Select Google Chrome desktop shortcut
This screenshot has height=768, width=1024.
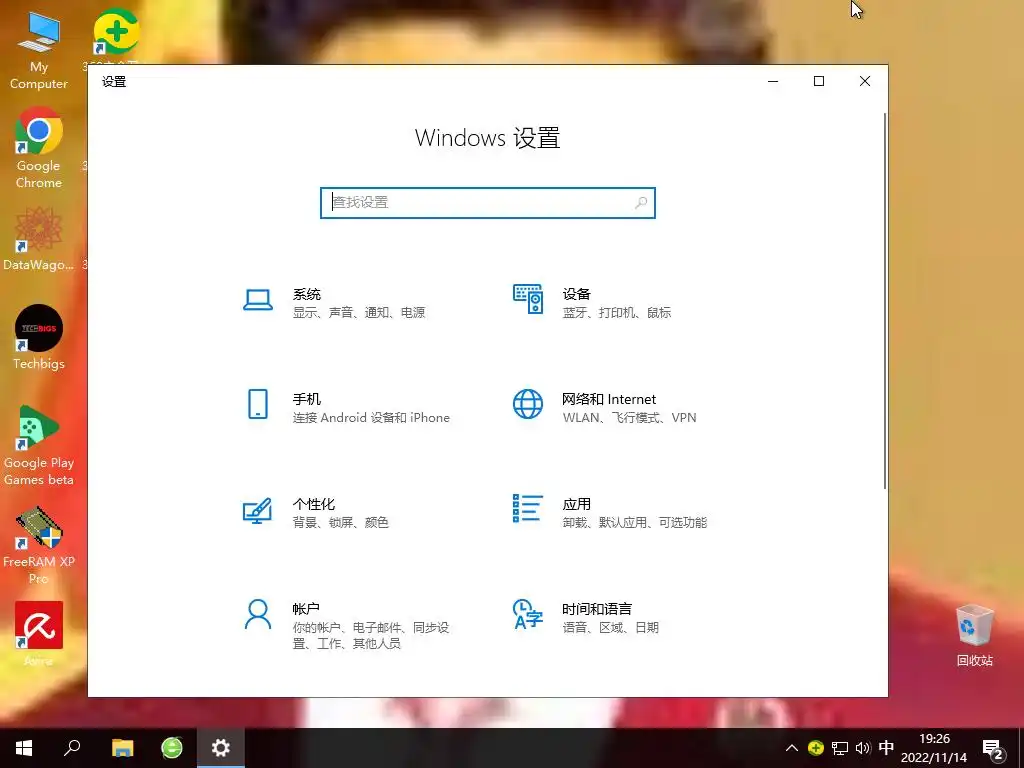39,148
